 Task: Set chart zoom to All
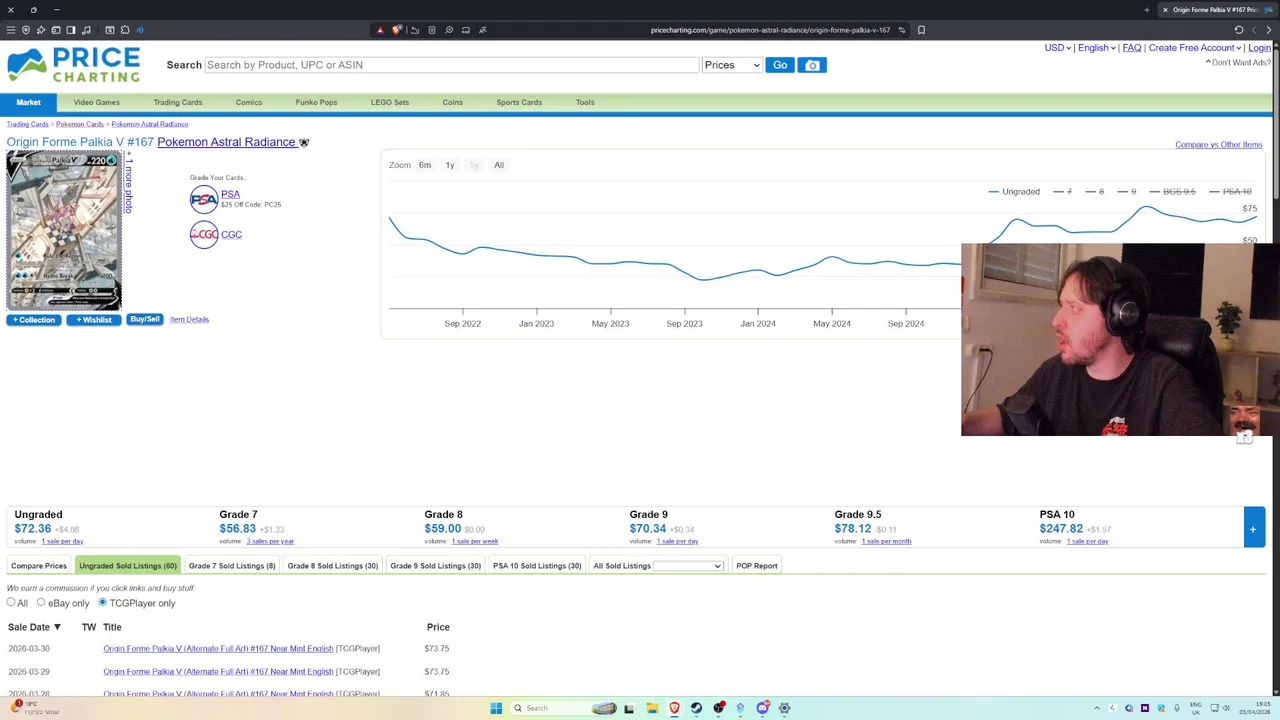pyautogui.click(x=499, y=165)
